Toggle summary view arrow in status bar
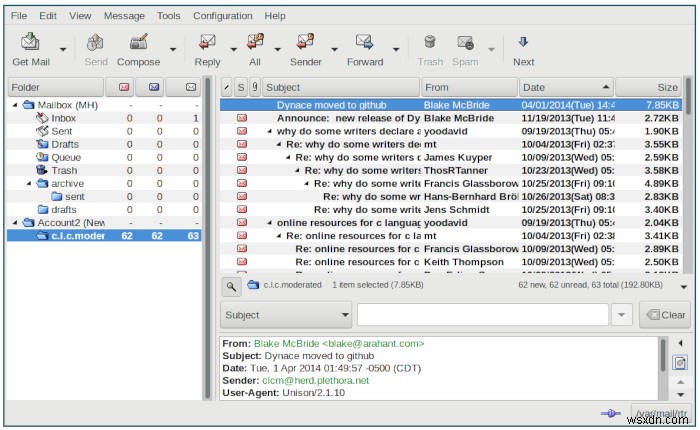This screenshot has height=430, width=700. [x=684, y=287]
